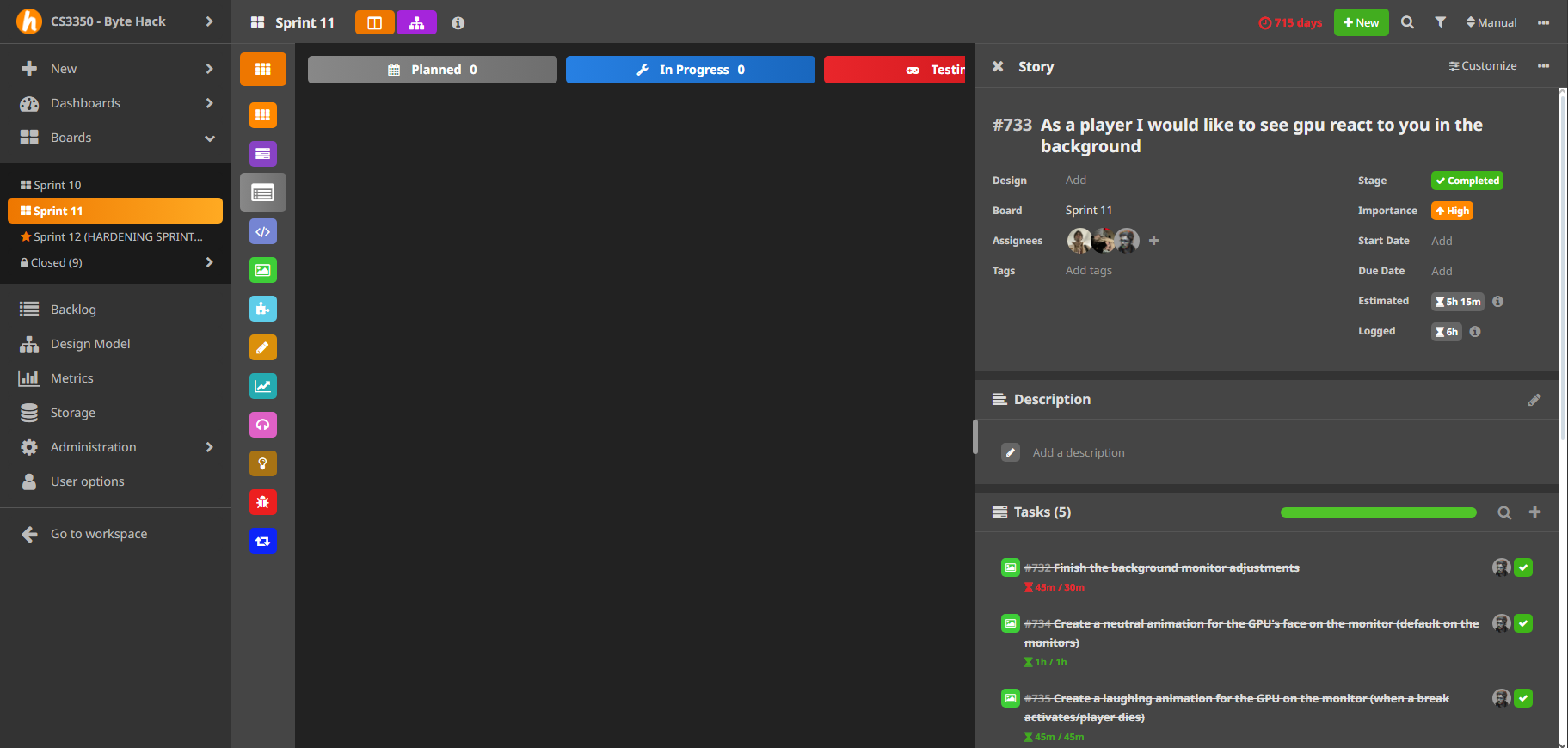Expand the Closed (9) boards chevron

[209, 262]
